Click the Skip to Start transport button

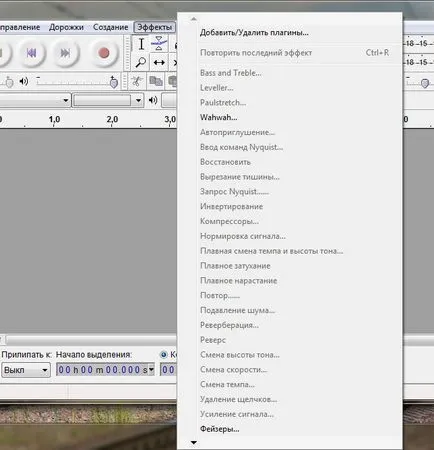click(x=31, y=53)
